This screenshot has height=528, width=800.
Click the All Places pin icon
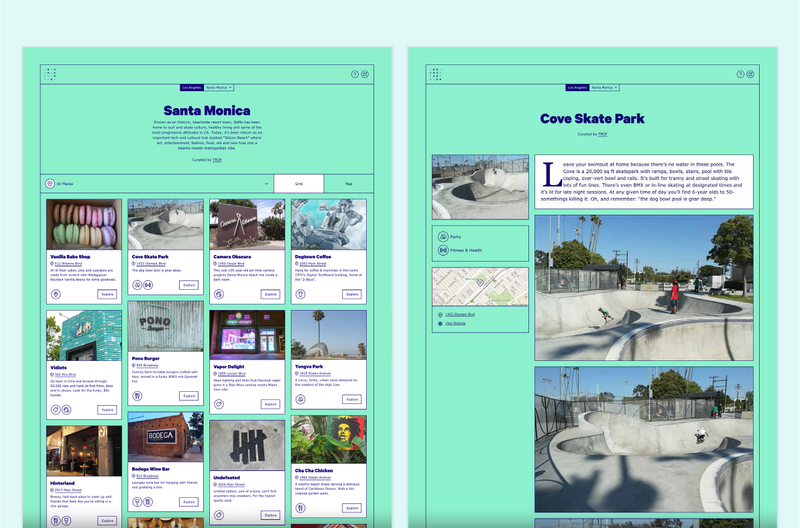(50, 184)
